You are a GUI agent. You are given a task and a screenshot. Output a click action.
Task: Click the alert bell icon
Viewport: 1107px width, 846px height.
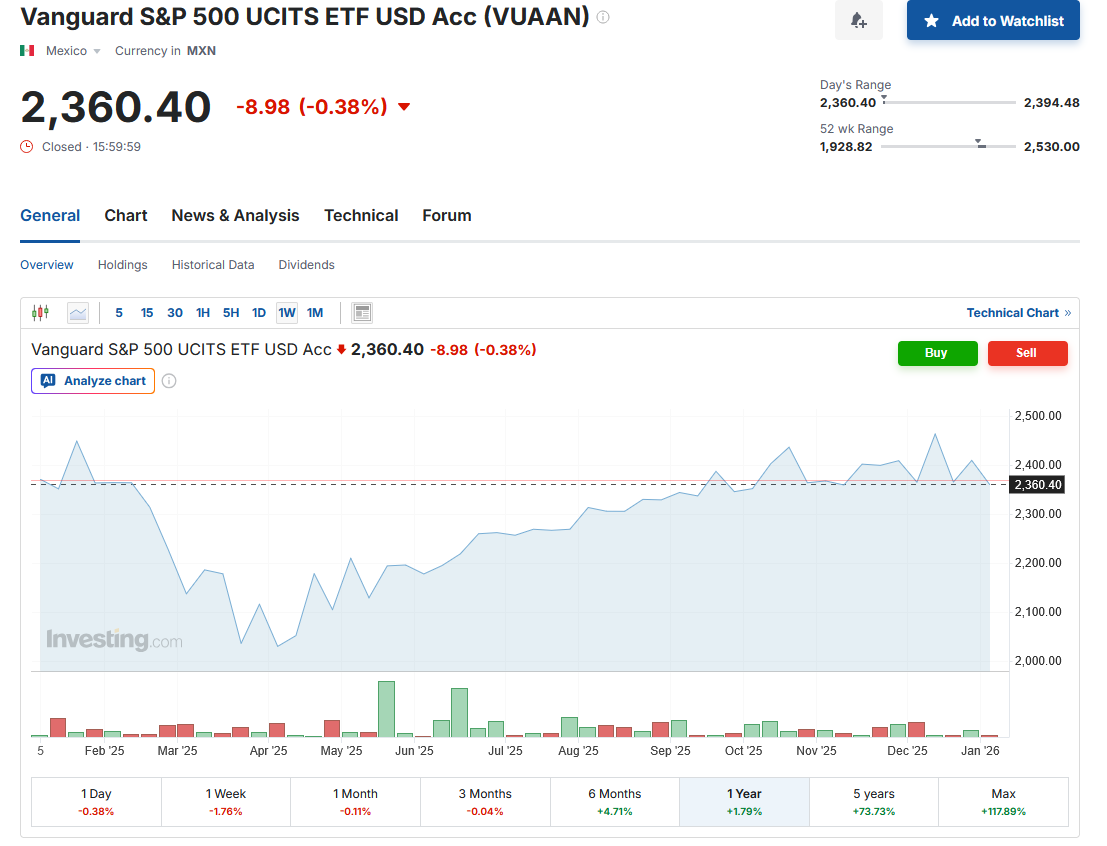click(858, 20)
